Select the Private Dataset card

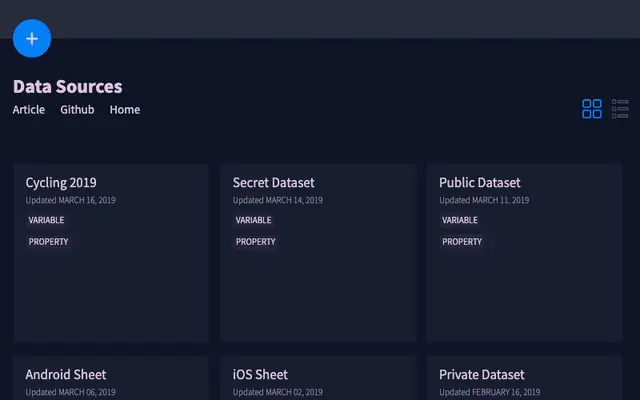(x=524, y=378)
